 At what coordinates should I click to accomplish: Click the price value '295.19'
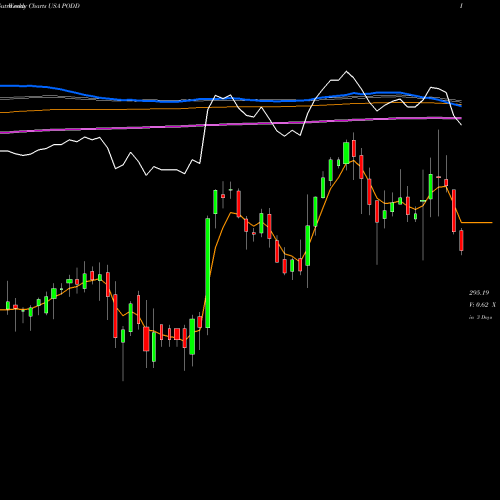(x=479, y=293)
